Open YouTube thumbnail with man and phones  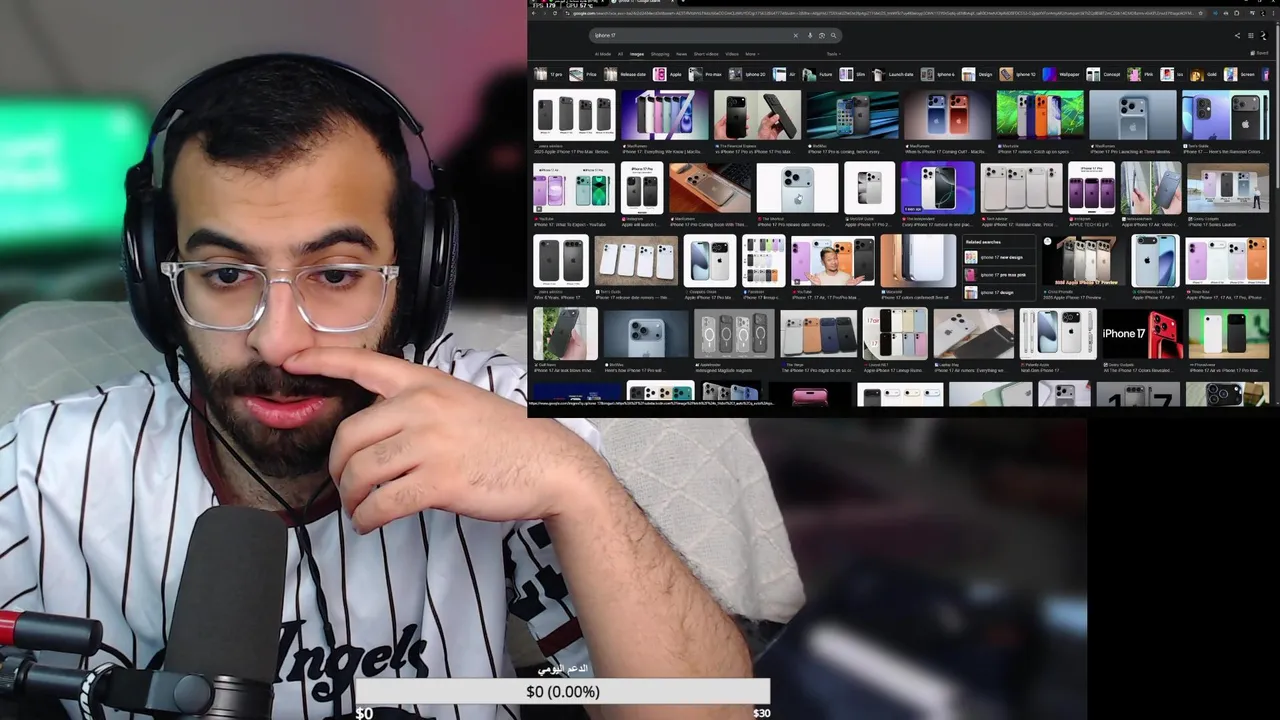832,261
